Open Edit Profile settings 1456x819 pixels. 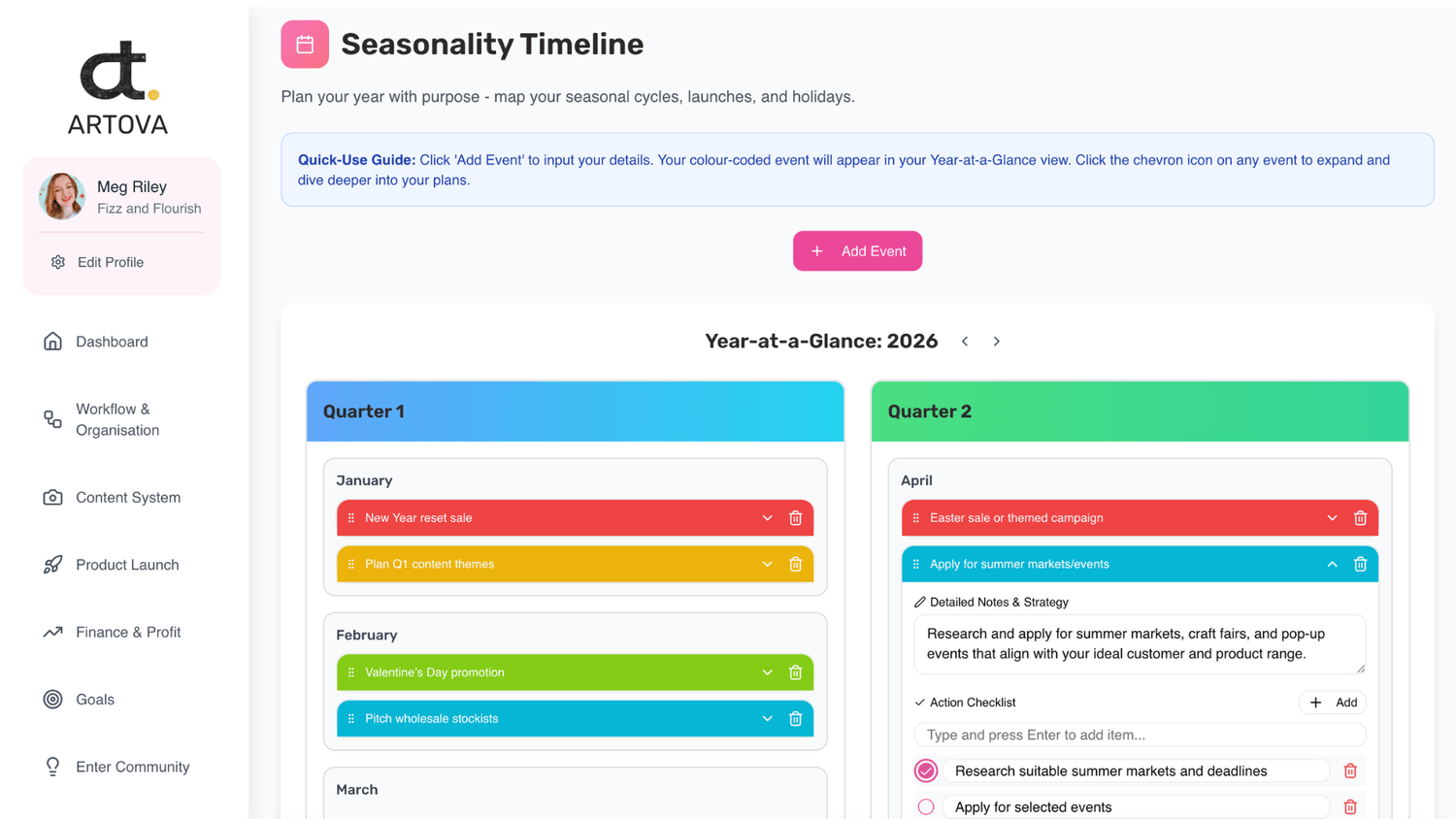[x=110, y=263]
